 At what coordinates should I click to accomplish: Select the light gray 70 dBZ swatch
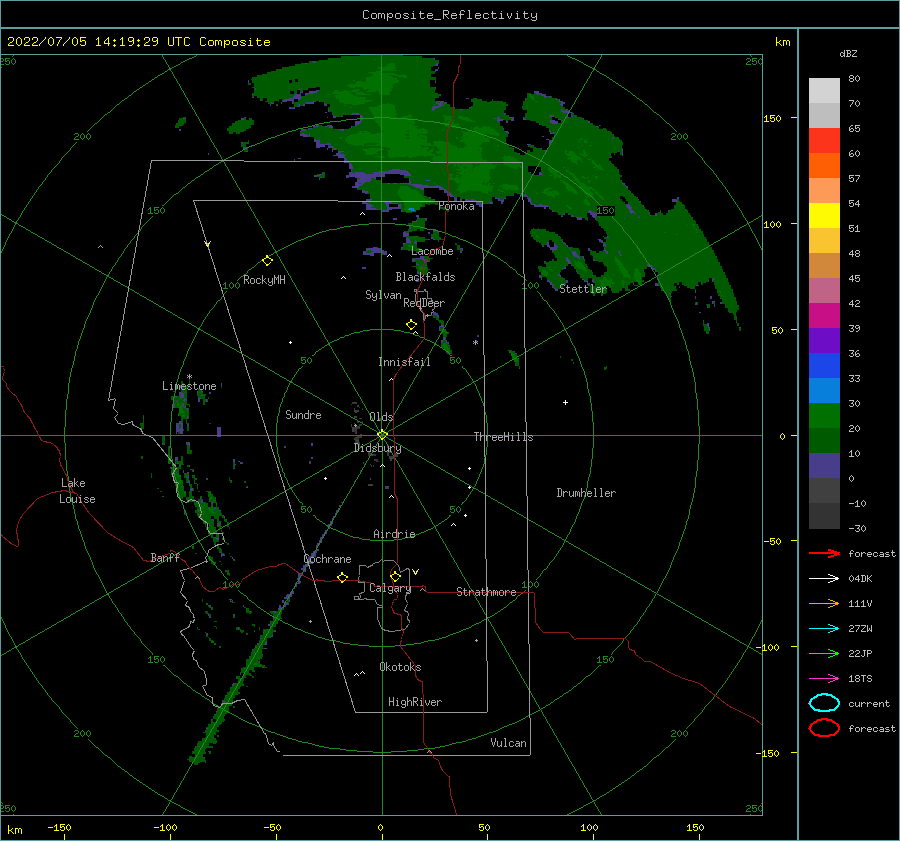(824, 91)
